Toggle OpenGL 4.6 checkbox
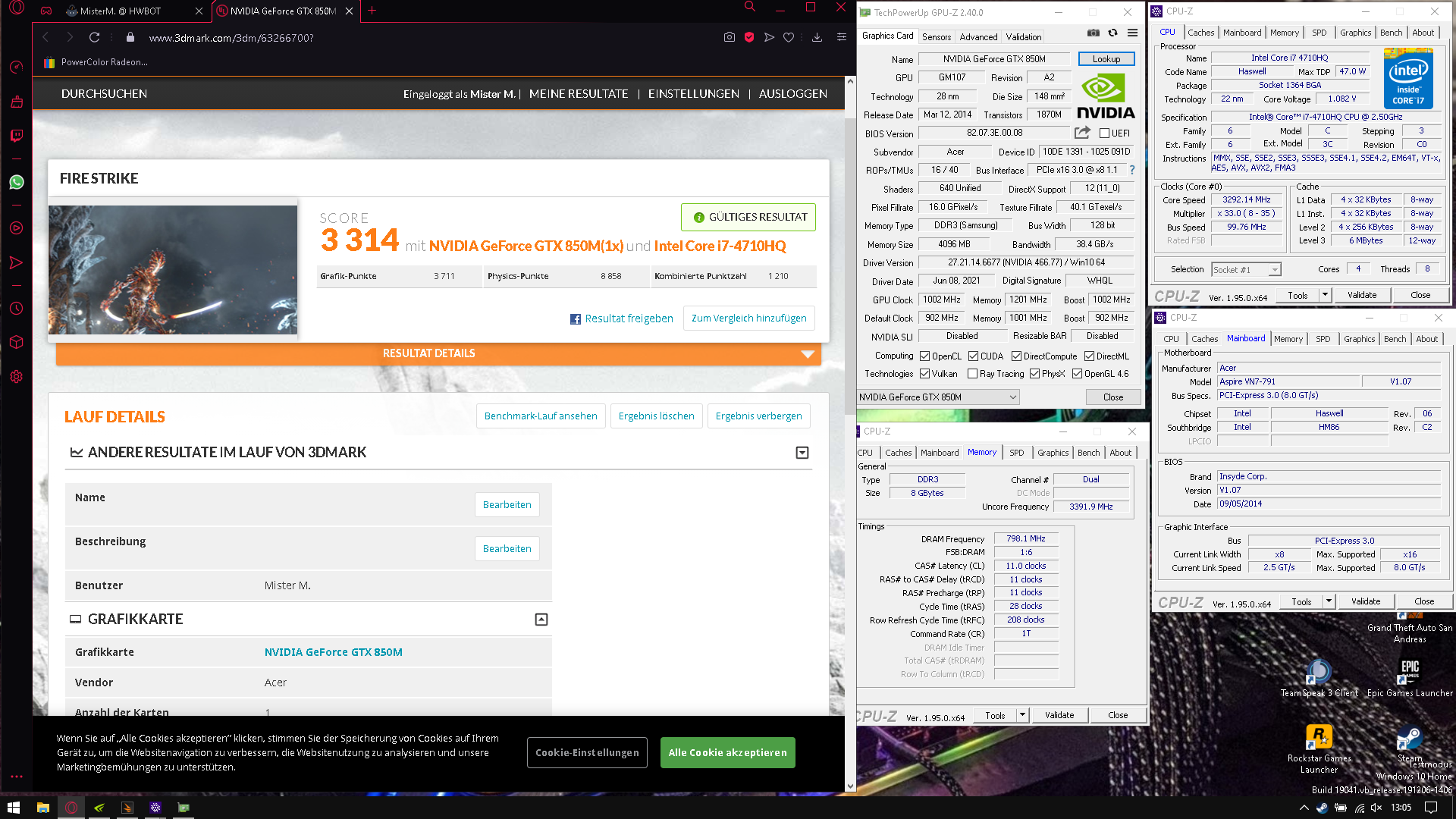The image size is (1456, 819). point(1077,374)
